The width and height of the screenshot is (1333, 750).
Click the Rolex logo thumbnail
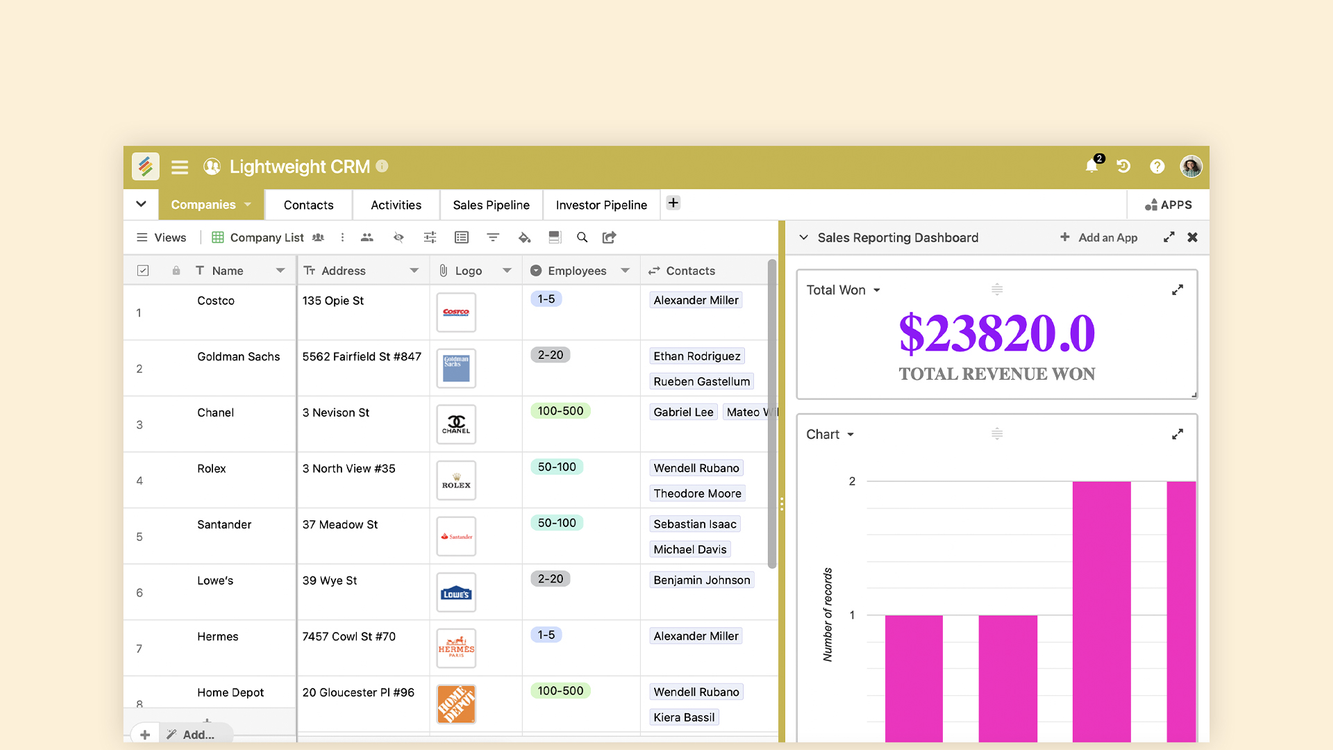pyautogui.click(x=456, y=480)
